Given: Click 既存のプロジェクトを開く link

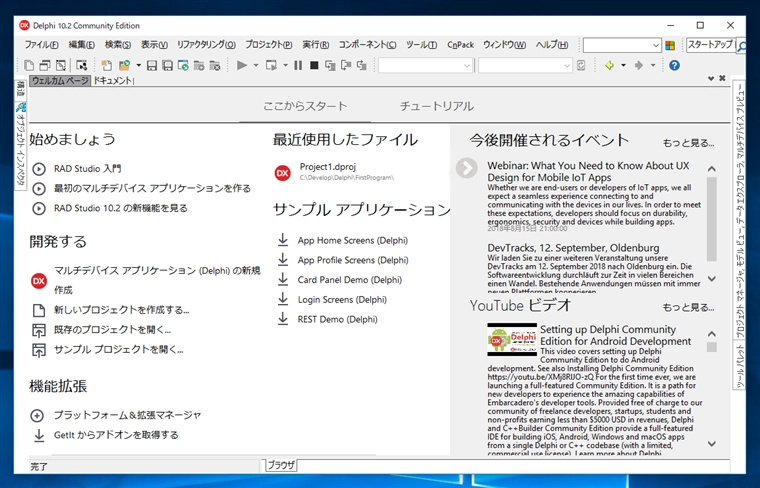Looking at the screenshot, I should click(112, 330).
